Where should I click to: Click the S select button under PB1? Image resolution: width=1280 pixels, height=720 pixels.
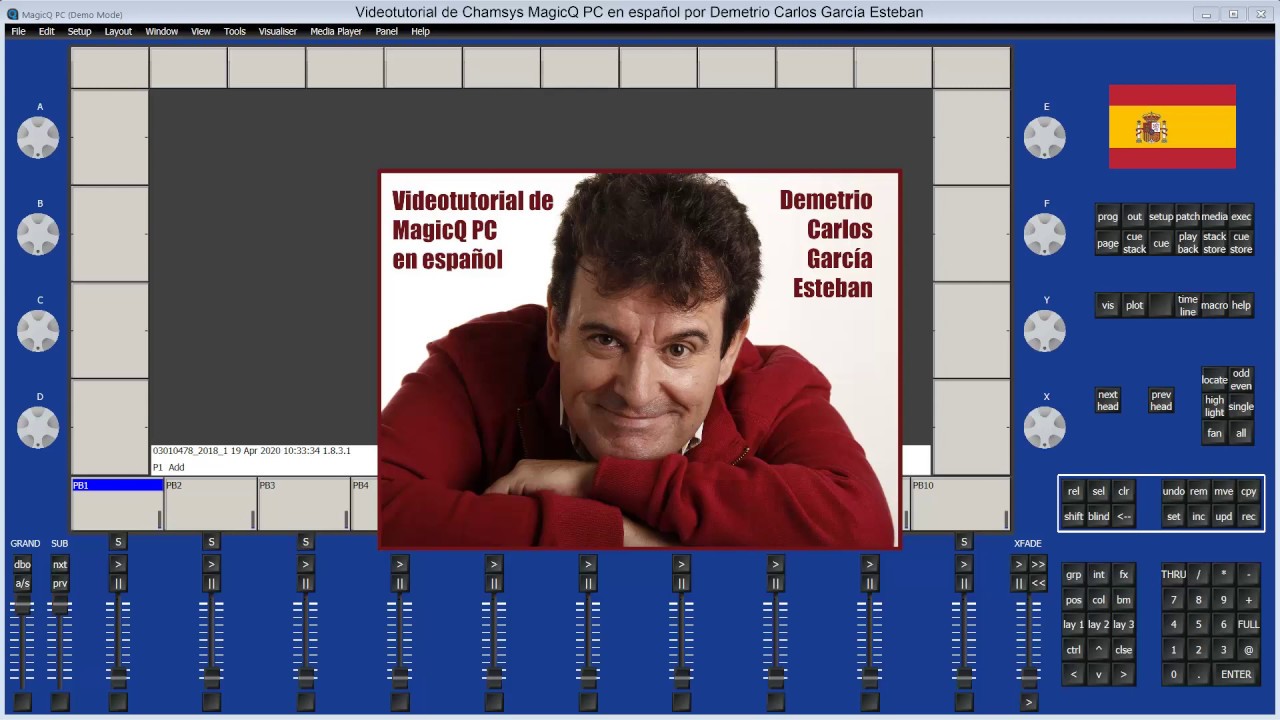118,543
